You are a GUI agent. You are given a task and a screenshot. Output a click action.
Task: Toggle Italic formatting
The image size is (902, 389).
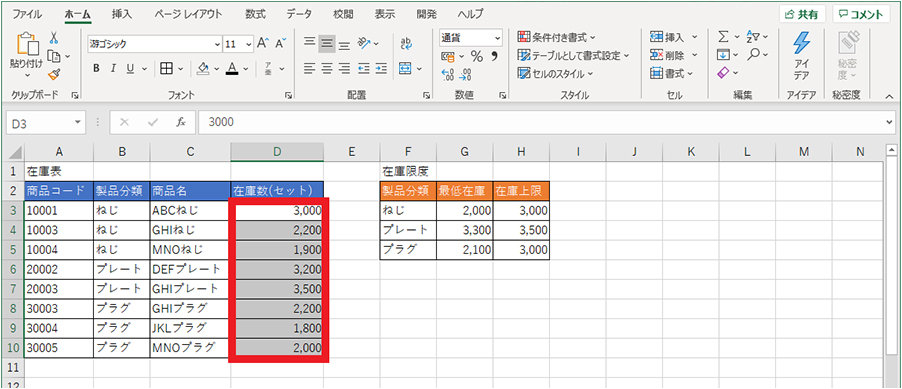pos(113,68)
